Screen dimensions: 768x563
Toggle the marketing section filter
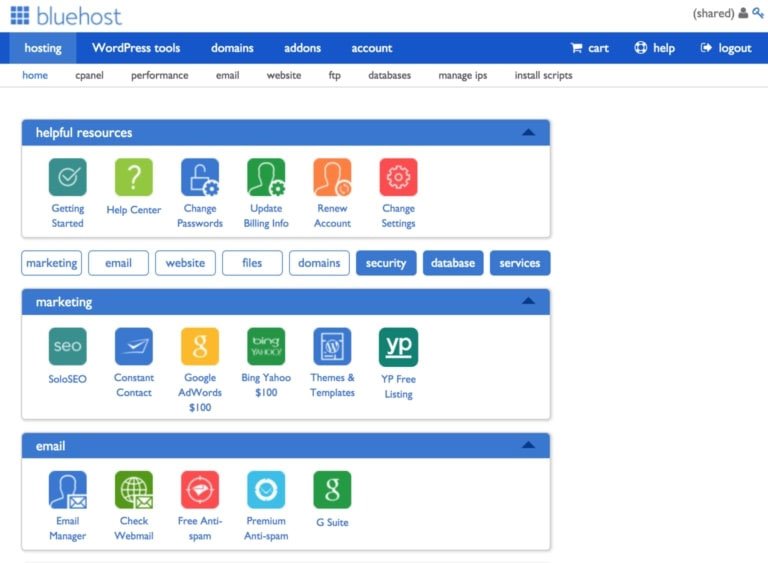51,263
